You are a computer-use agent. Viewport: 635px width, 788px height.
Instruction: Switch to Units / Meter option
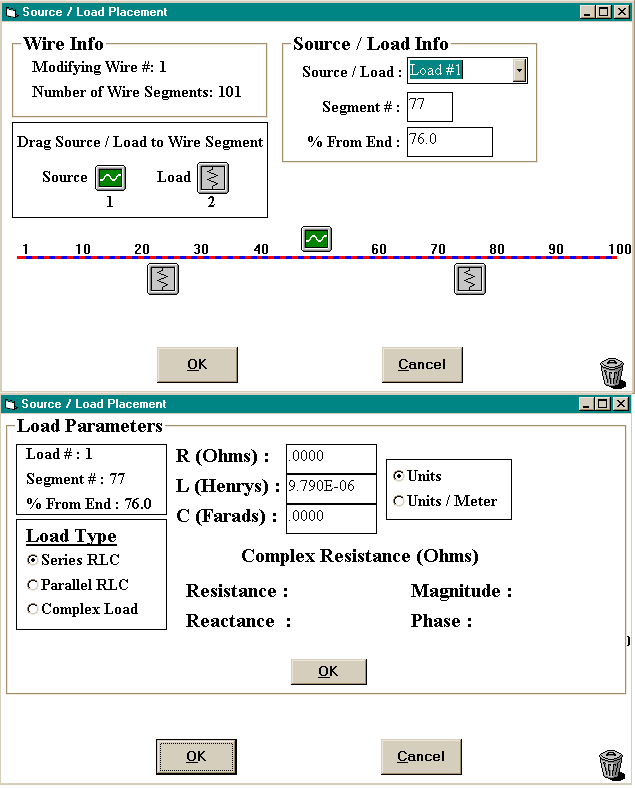[x=399, y=501]
